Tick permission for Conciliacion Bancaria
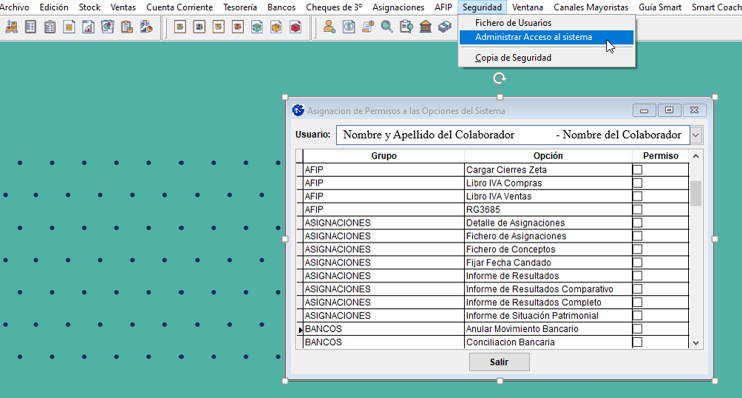742x398 pixels. coord(637,342)
